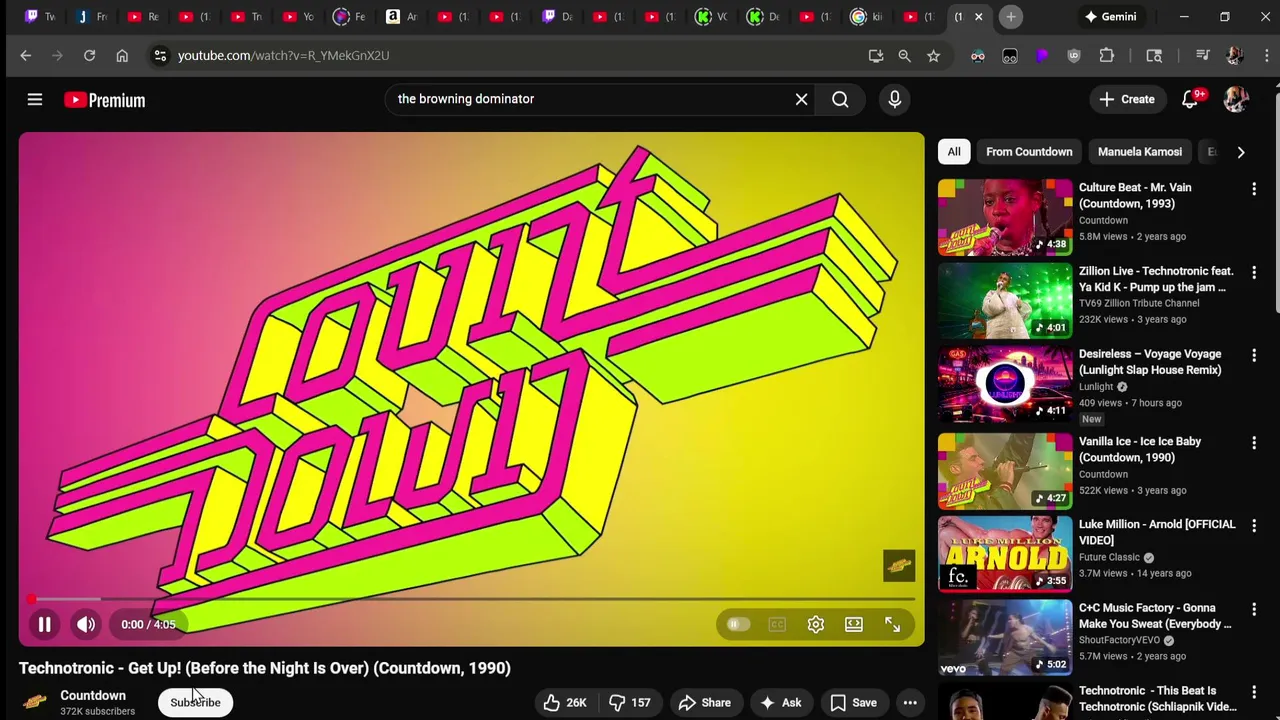
Task: Select the All filter chip
Action: [x=954, y=152]
